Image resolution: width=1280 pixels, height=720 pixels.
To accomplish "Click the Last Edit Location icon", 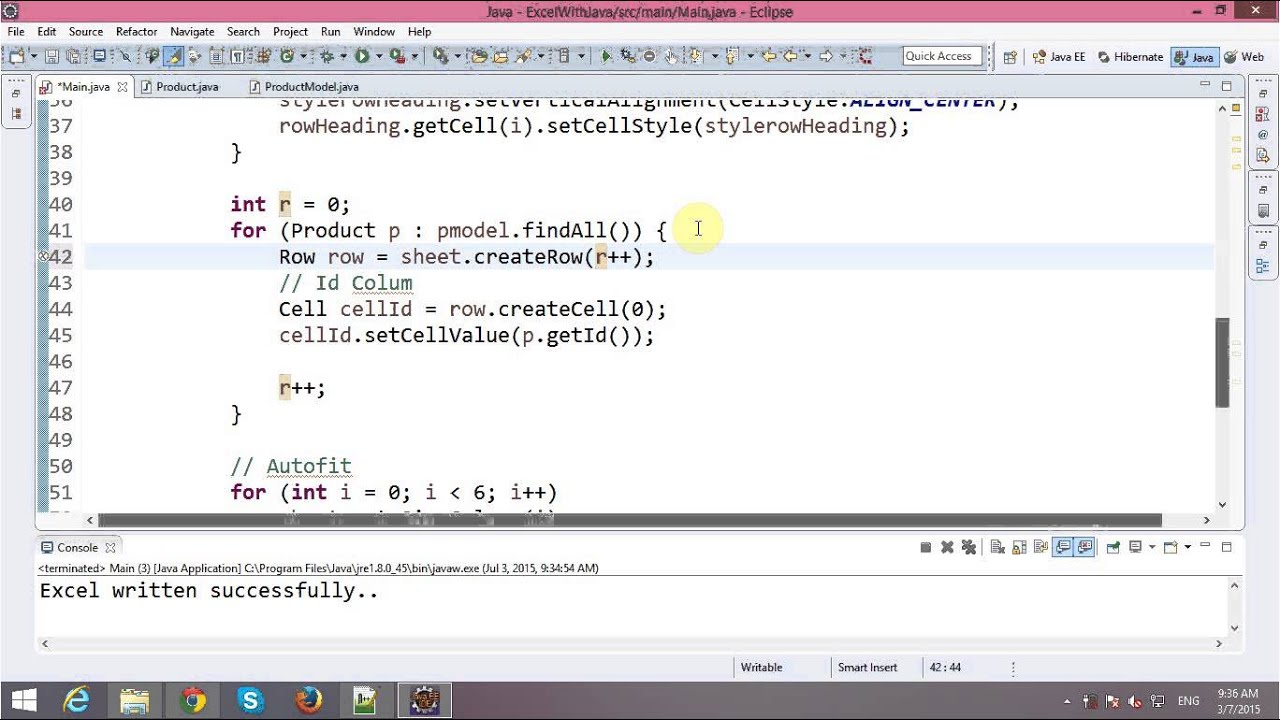I will coord(770,56).
